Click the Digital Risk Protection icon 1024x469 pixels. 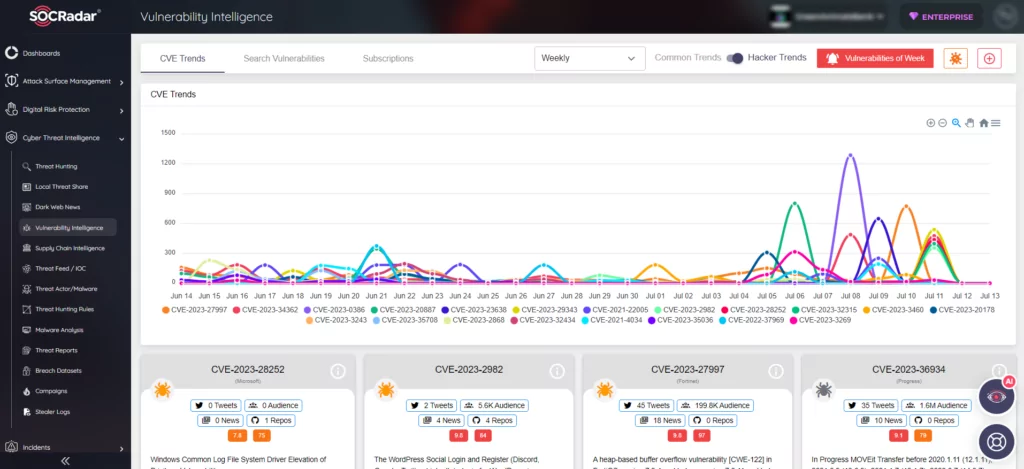click(11, 109)
